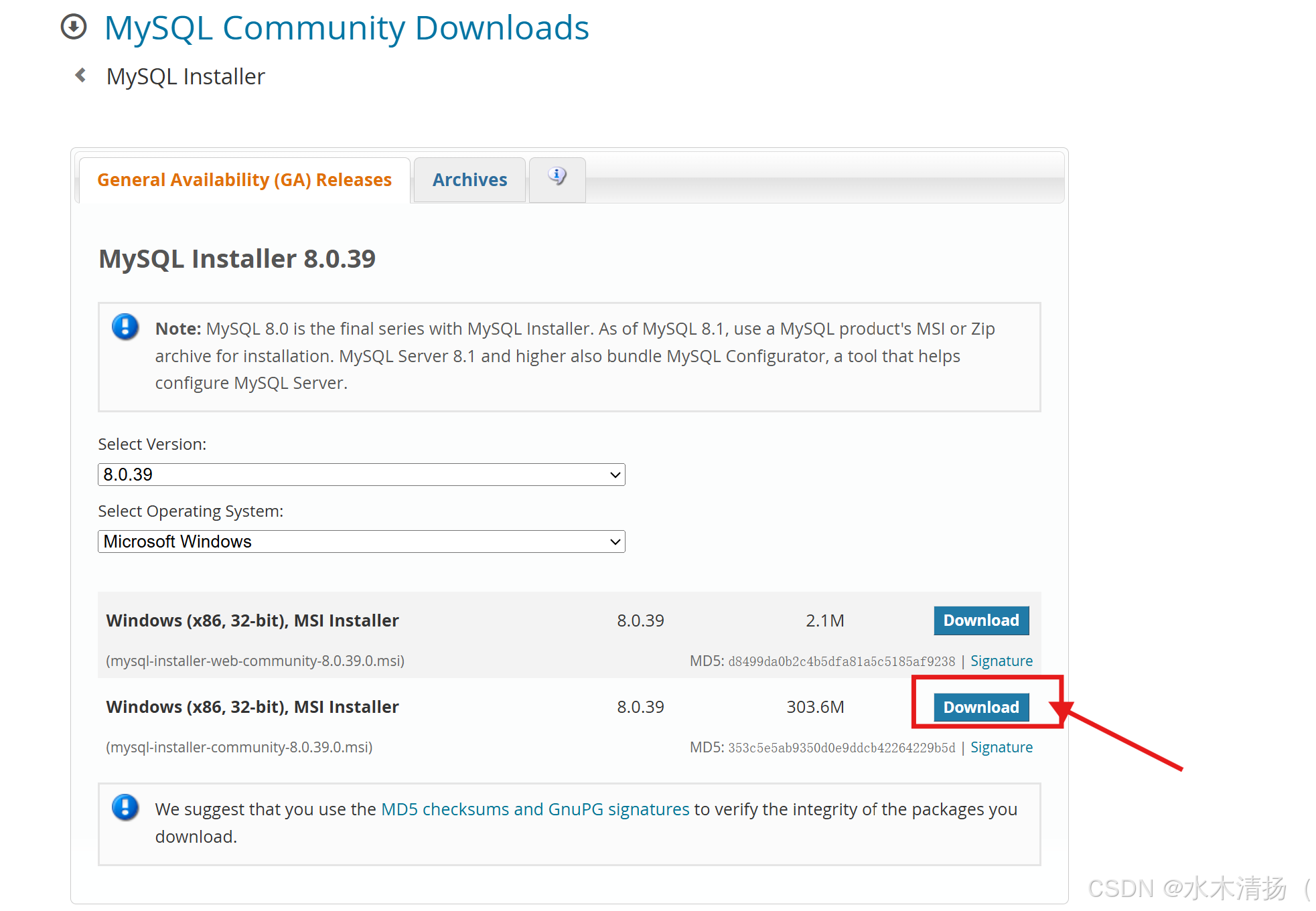The height and width of the screenshot is (911, 1316).
Task: Click the blue alert icon near MD5 suggestion
Action: (125, 807)
